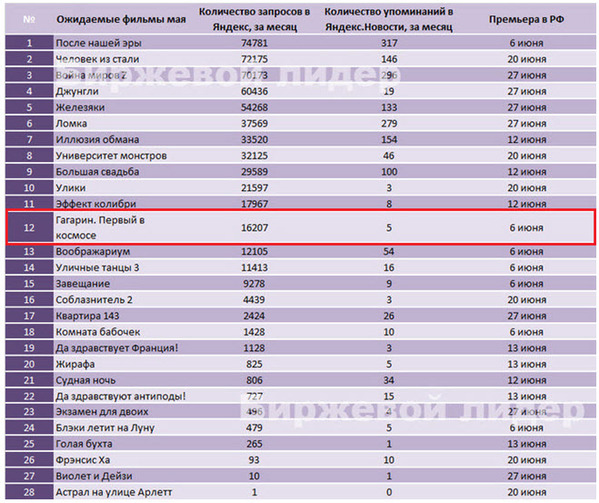Click the value 16207 in the highlighted row
Viewport: 599px width, 503px height.
point(254,228)
